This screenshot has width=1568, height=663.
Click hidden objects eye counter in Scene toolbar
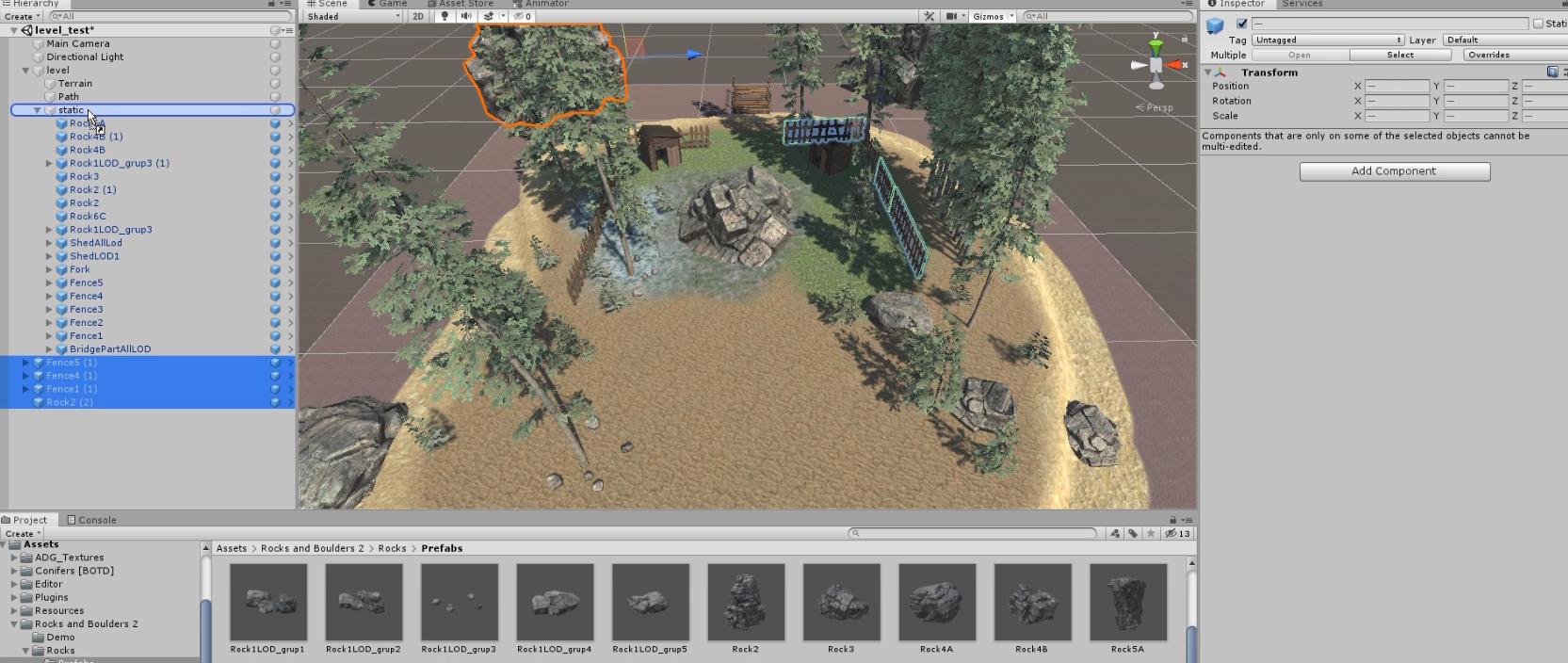click(523, 16)
